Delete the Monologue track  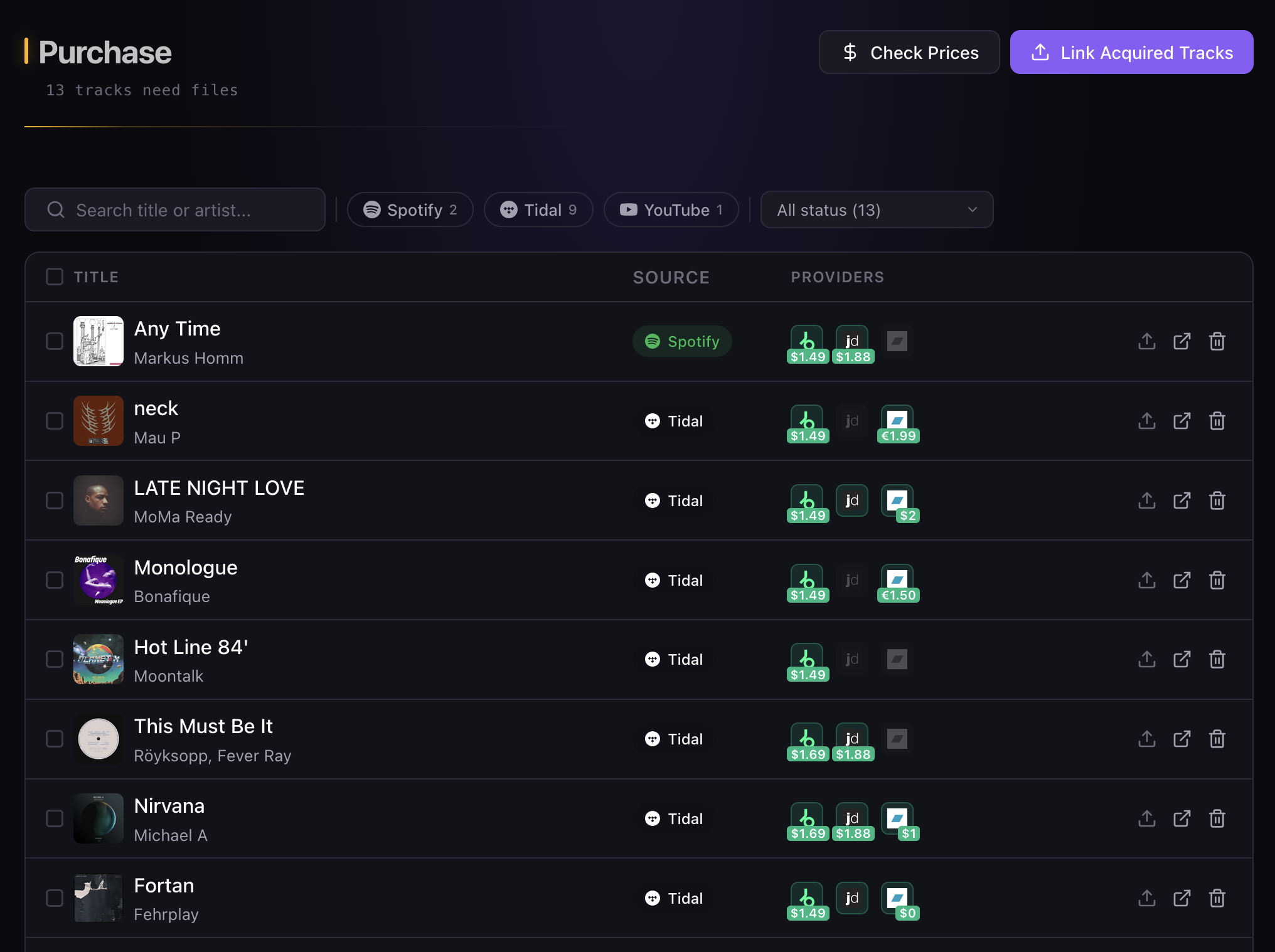click(x=1217, y=580)
